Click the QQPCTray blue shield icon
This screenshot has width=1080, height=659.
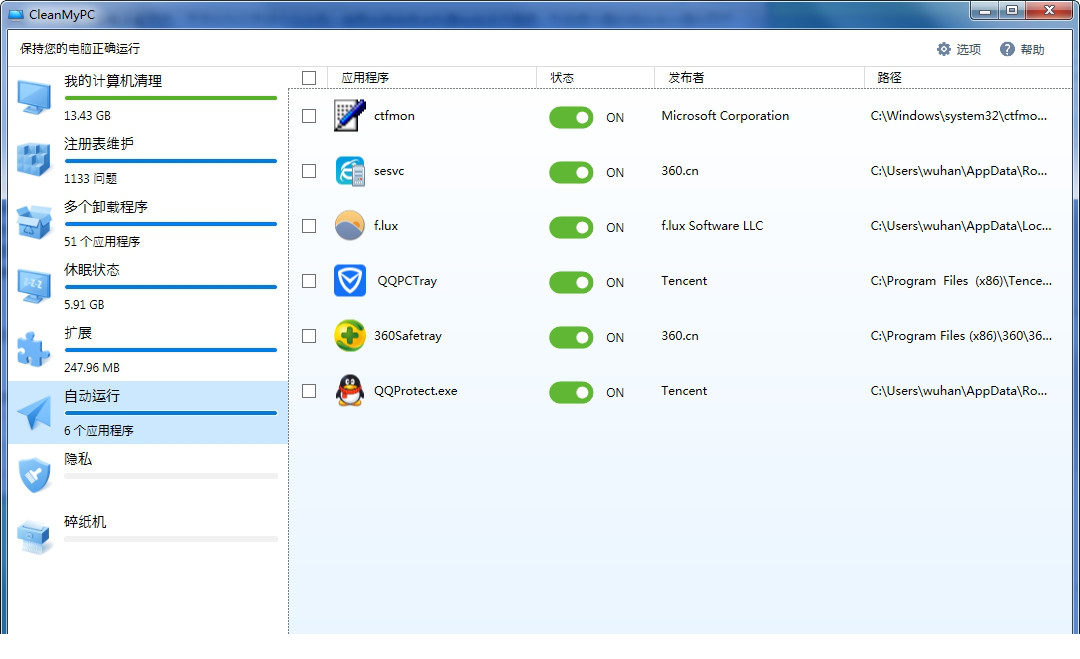pyautogui.click(x=350, y=281)
